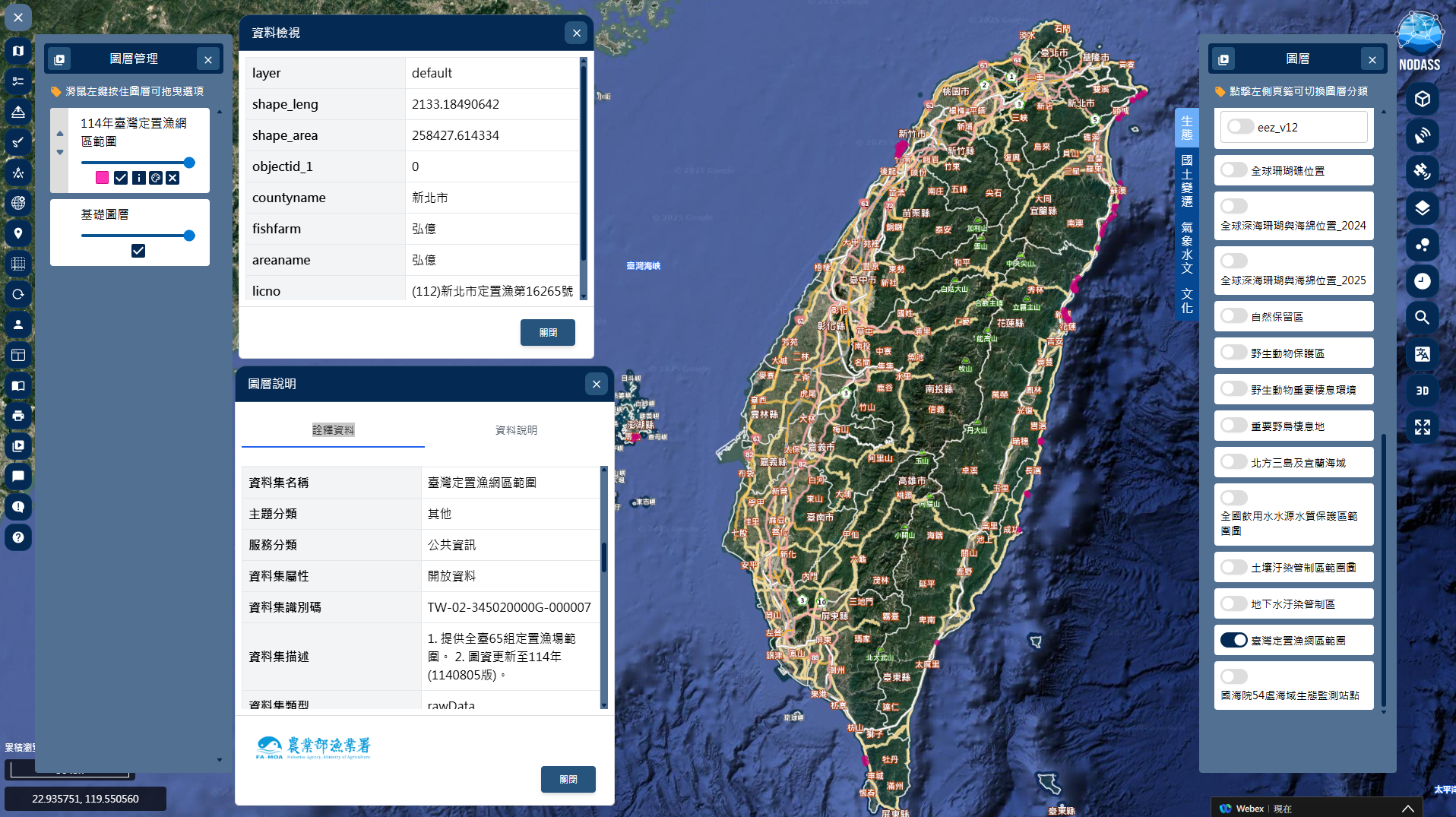Open the chat message icon in left sidebar
1456x817 pixels.
pyautogui.click(x=18, y=477)
